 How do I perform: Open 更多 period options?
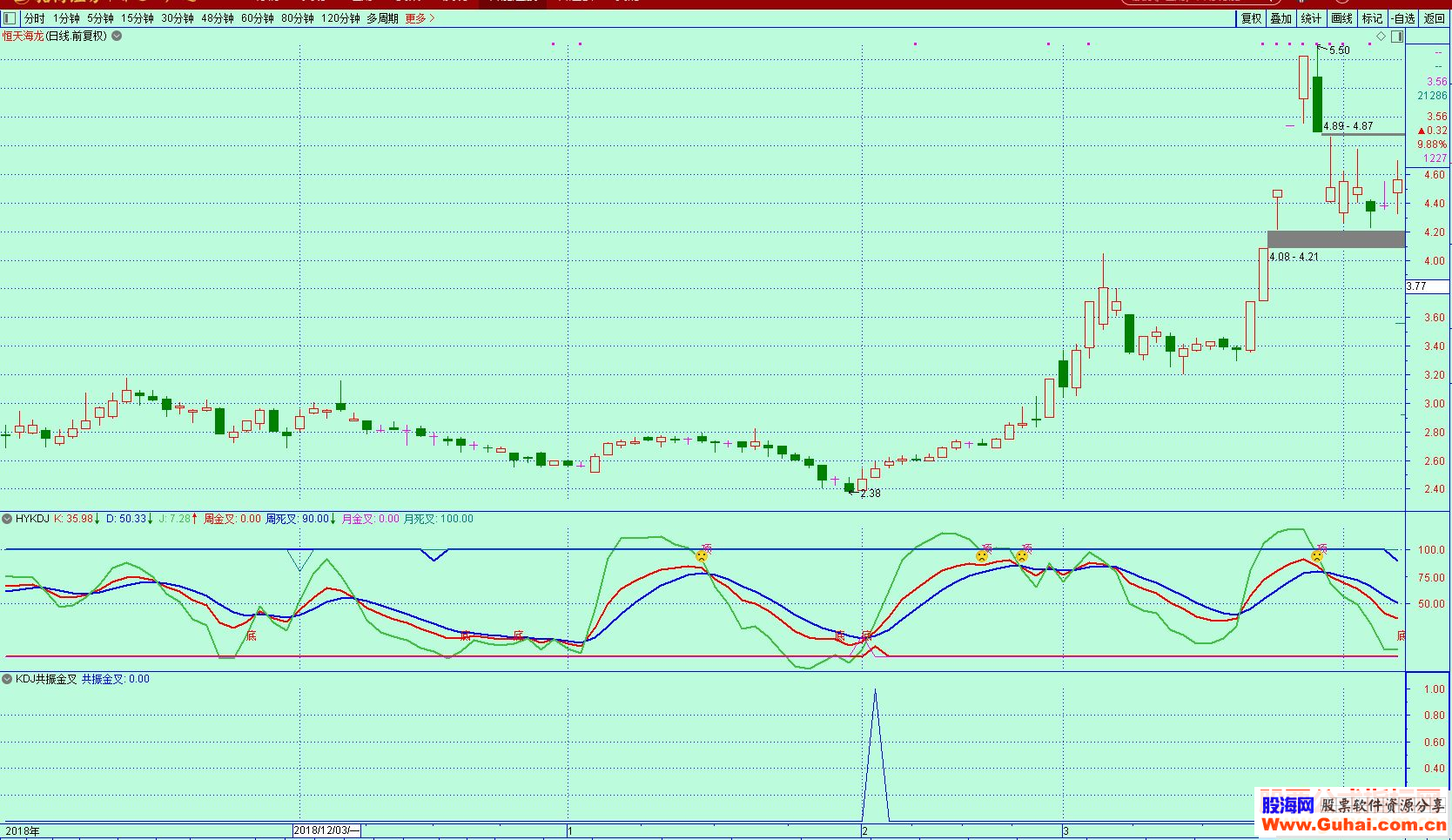click(420, 18)
